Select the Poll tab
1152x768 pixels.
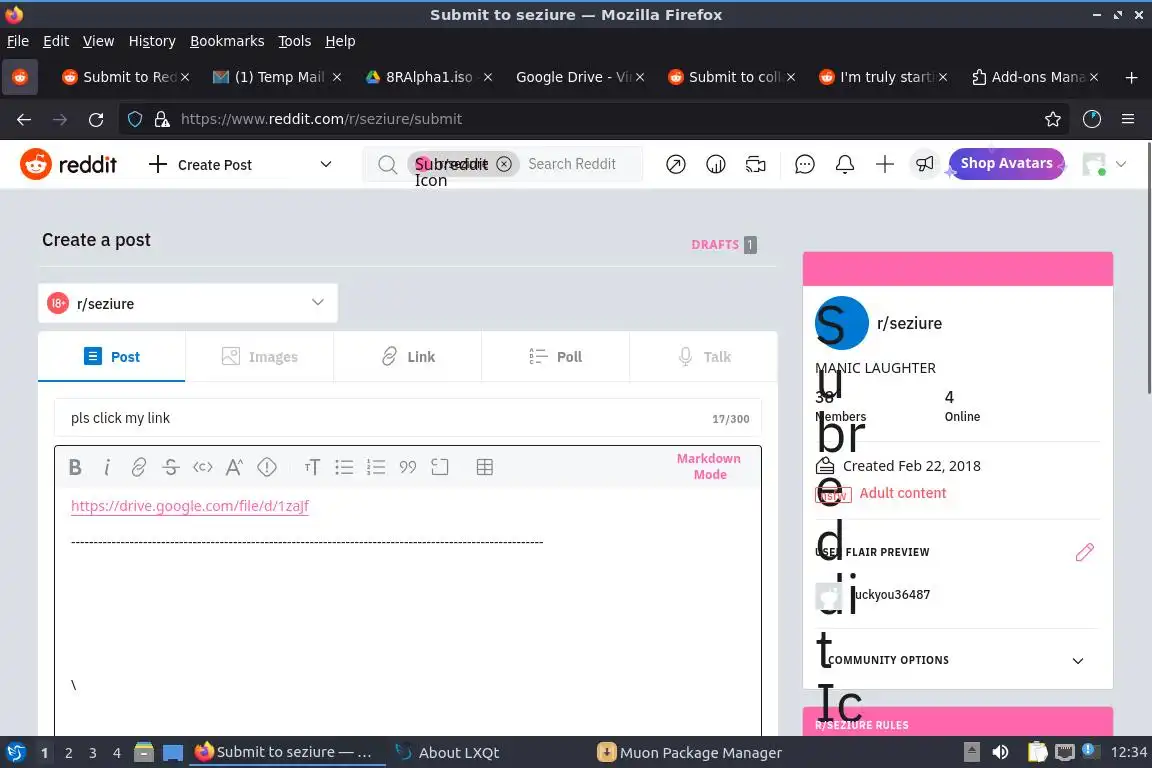(x=555, y=356)
